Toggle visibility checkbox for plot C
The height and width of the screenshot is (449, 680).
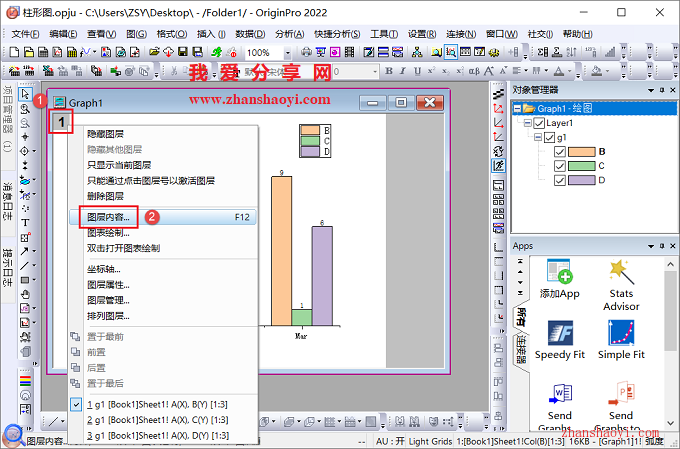(560, 166)
